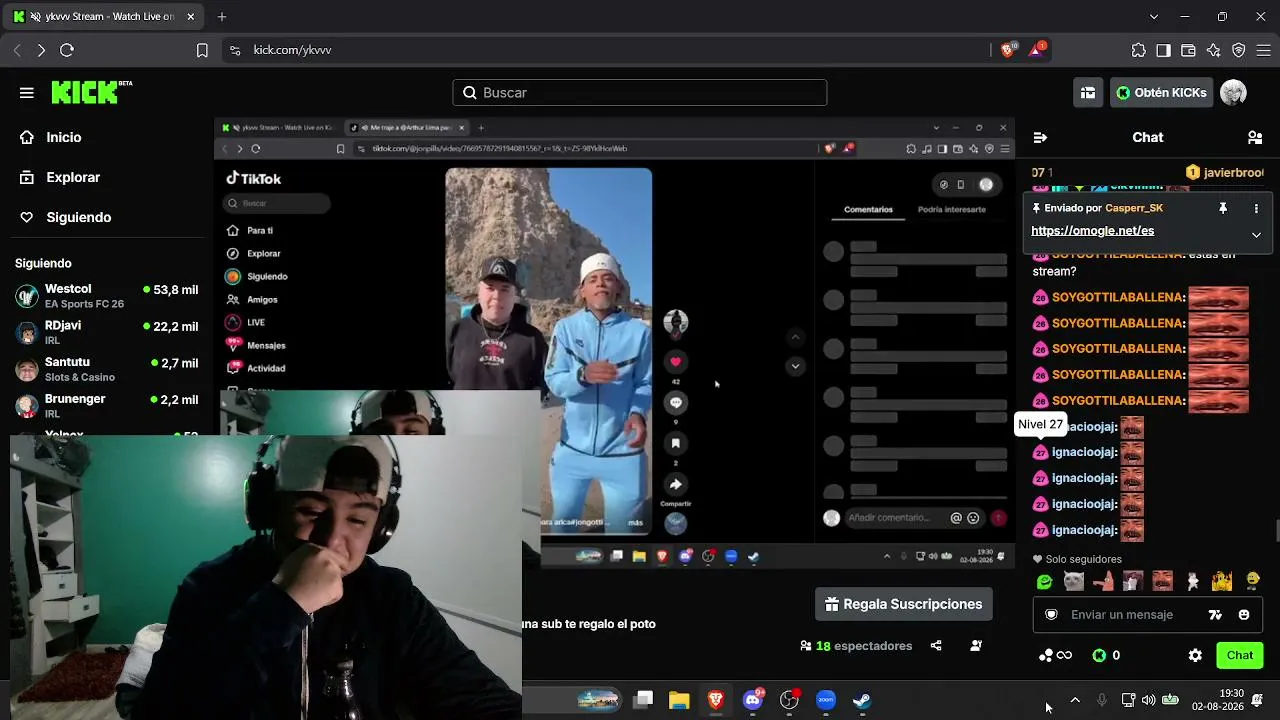1280x720 pixels.
Task: Open pinned message three-dot options
Action: click(1256, 208)
